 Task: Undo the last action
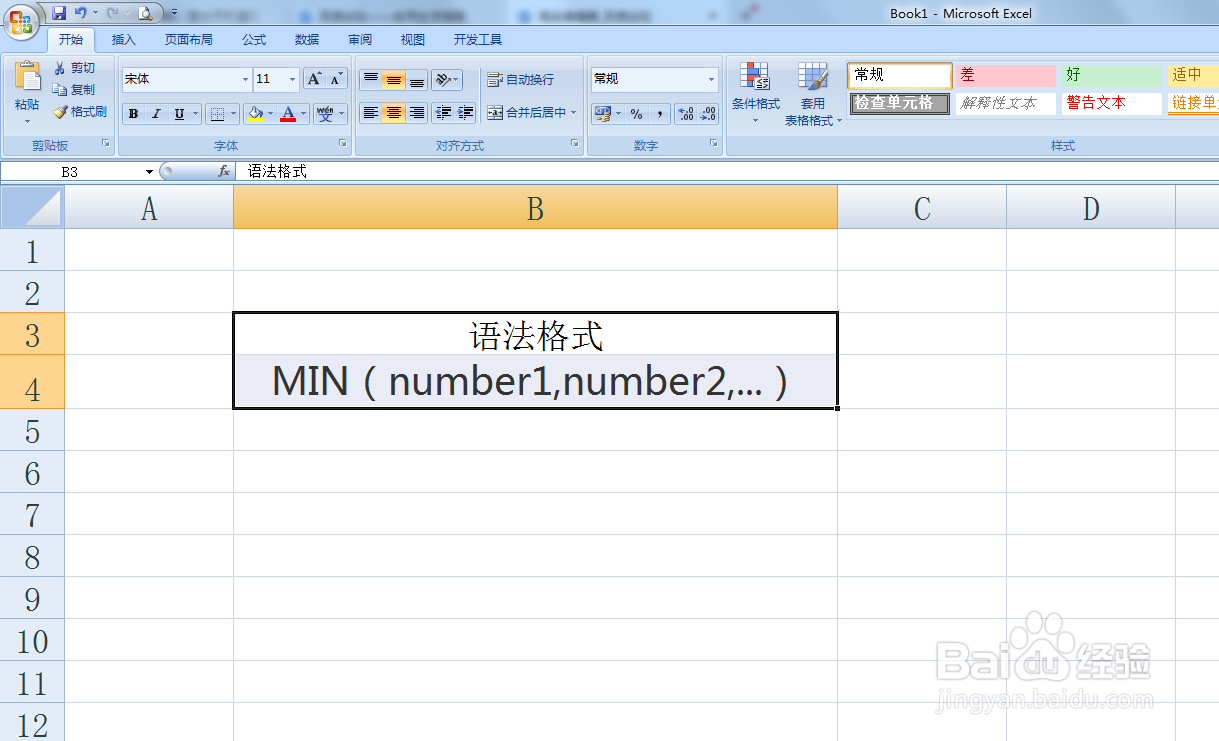coord(81,13)
